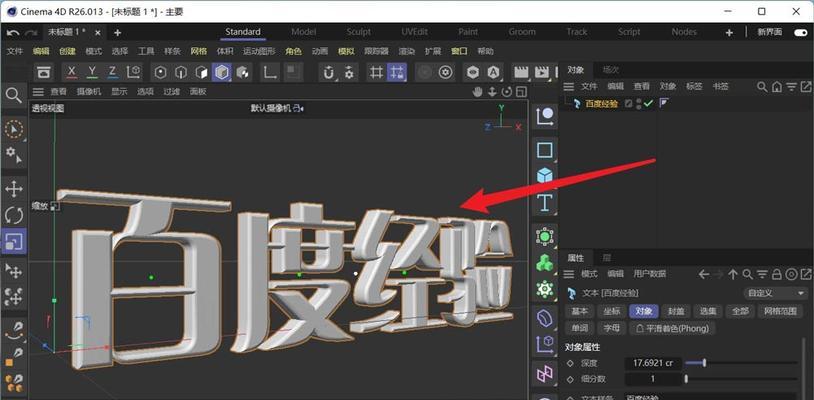Image resolution: width=814 pixels, height=400 pixels.
Task: Click the 深度 value field 17.6921 cm
Action: [653, 363]
